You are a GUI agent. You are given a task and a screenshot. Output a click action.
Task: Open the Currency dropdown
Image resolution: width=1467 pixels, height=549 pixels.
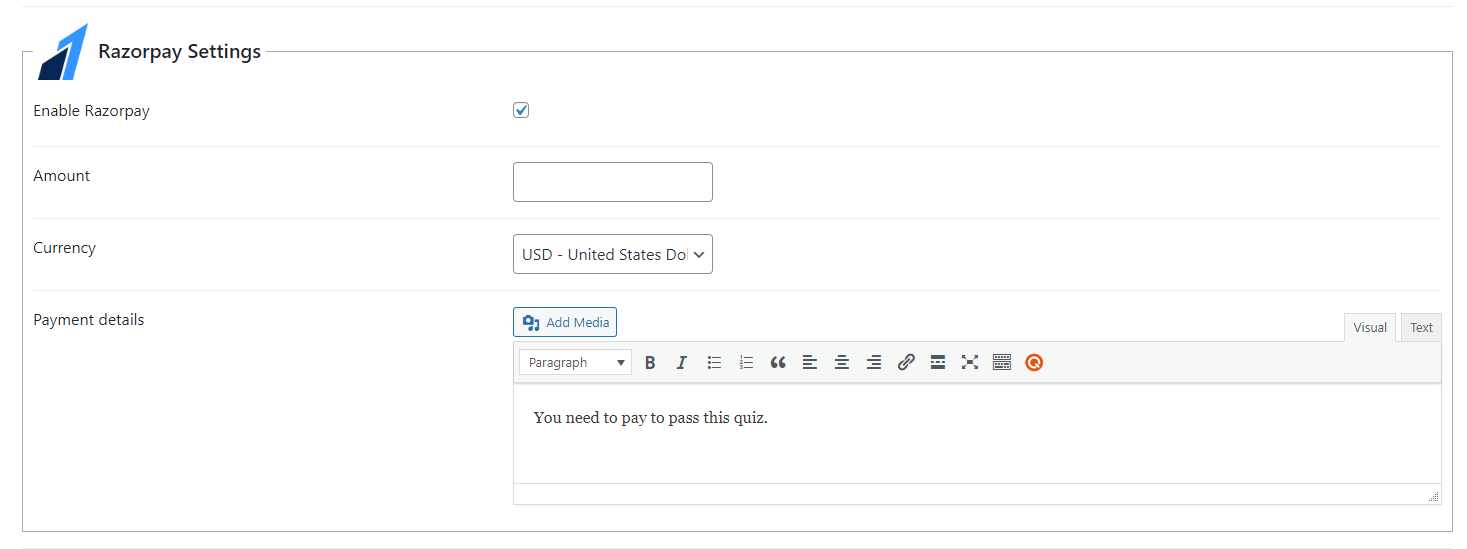click(613, 254)
